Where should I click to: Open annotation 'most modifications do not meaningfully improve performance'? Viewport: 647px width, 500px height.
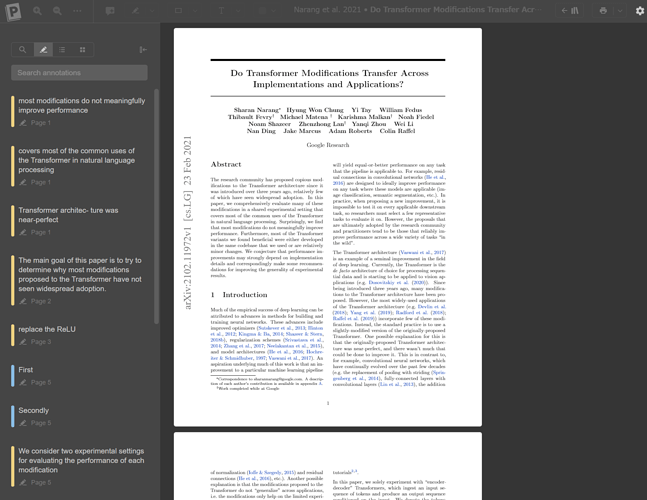(x=78, y=111)
